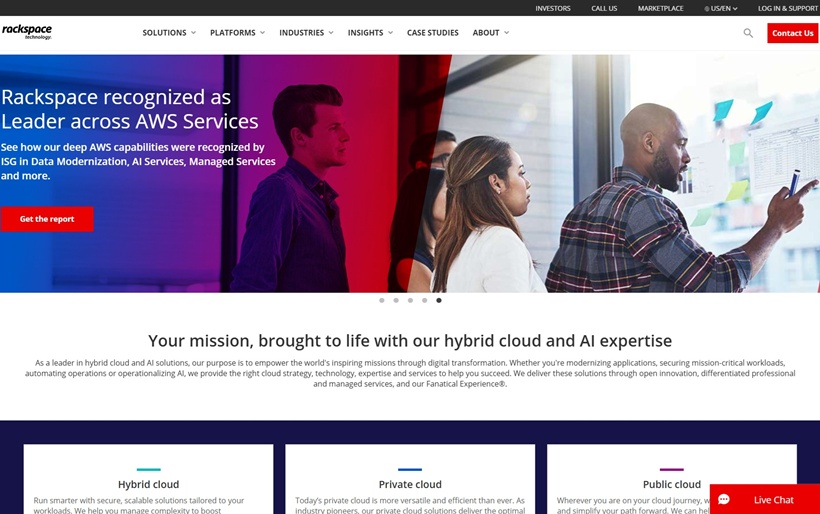The width and height of the screenshot is (820, 514).
Task: Click the Rackspace Technology logo
Action: (27, 32)
